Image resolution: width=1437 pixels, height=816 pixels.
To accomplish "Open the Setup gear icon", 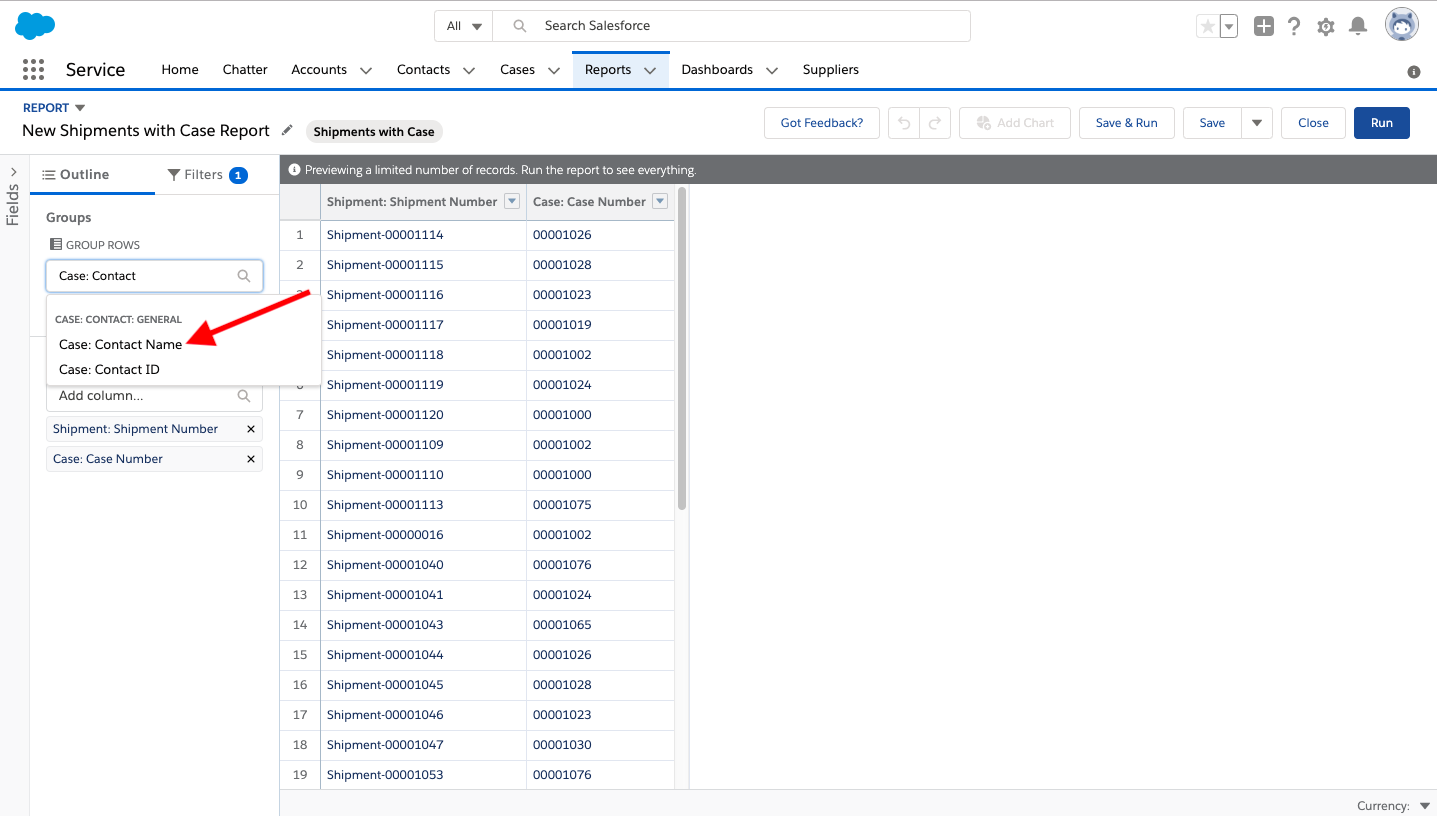I will tap(1326, 27).
